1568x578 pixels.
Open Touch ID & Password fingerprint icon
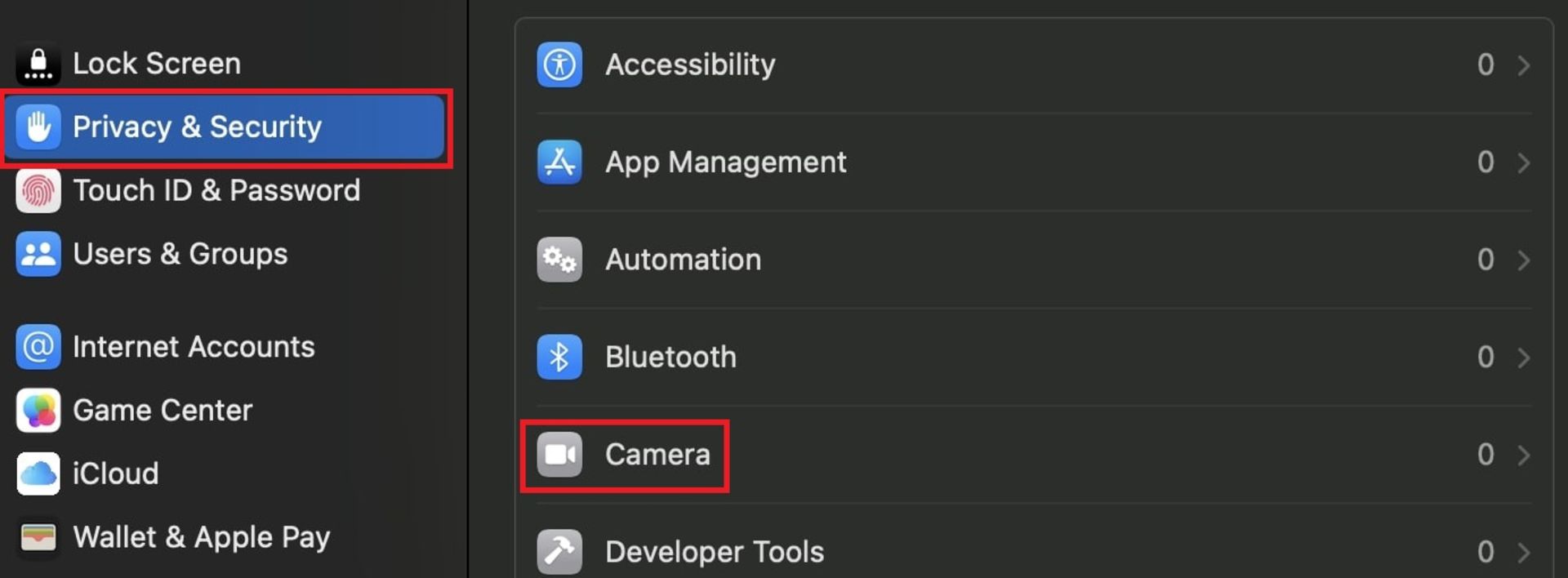(x=38, y=190)
